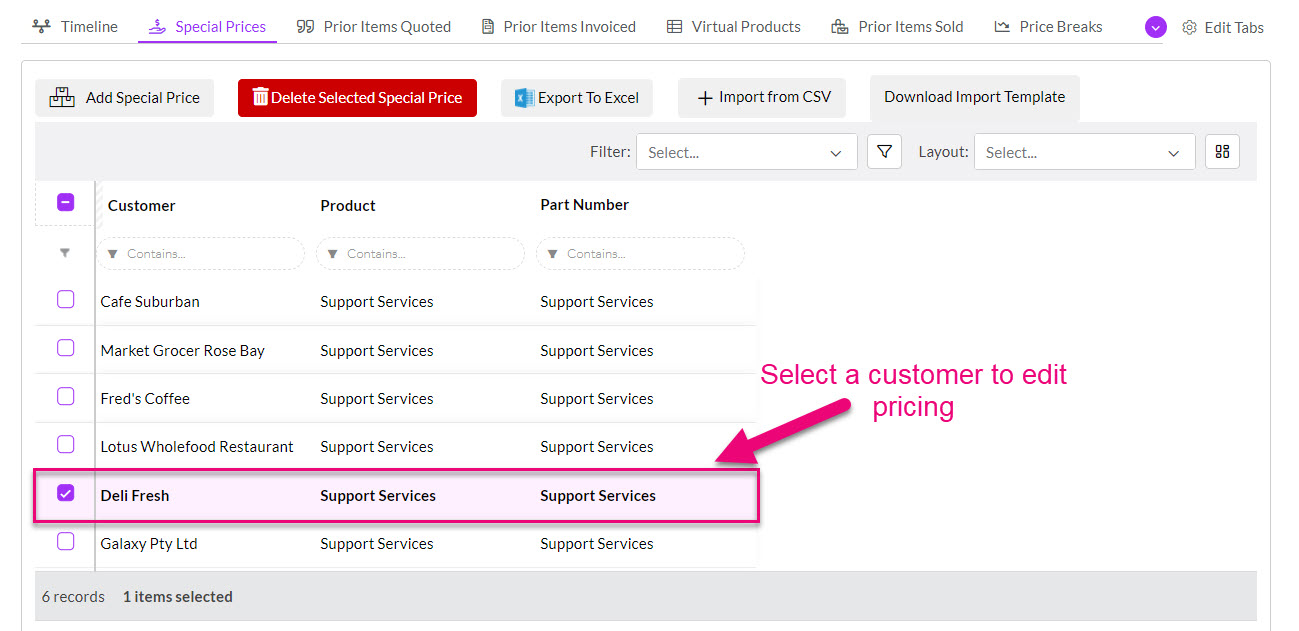Open the Filter Select dropdown

point(746,152)
